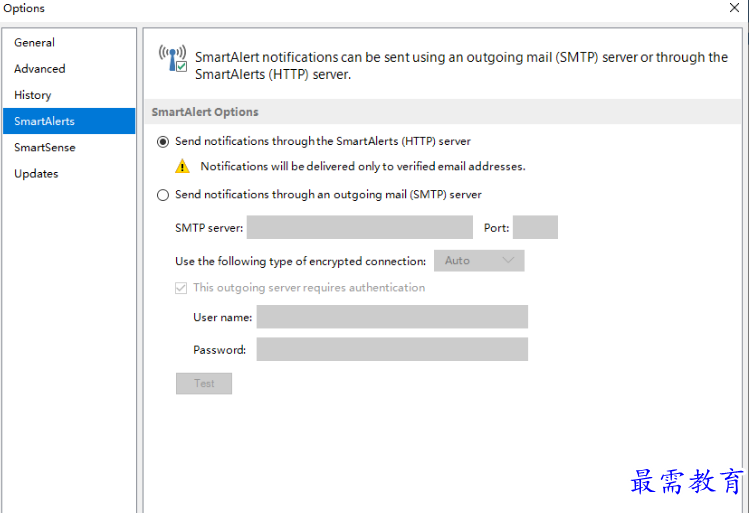Click the SmartAlert antenna icon
This screenshot has height=513, width=752.
point(173,59)
